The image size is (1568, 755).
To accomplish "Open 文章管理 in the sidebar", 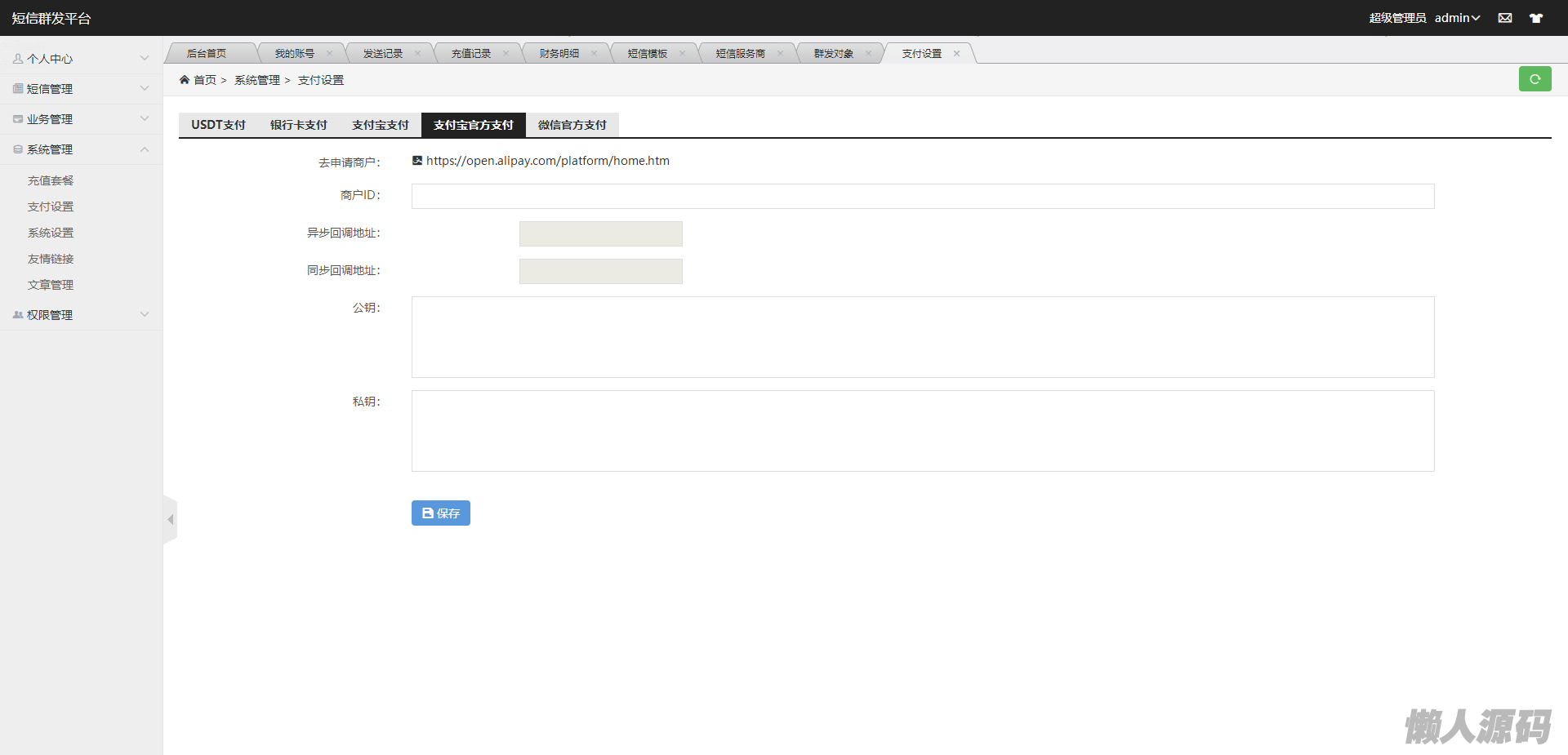I will coord(51,285).
